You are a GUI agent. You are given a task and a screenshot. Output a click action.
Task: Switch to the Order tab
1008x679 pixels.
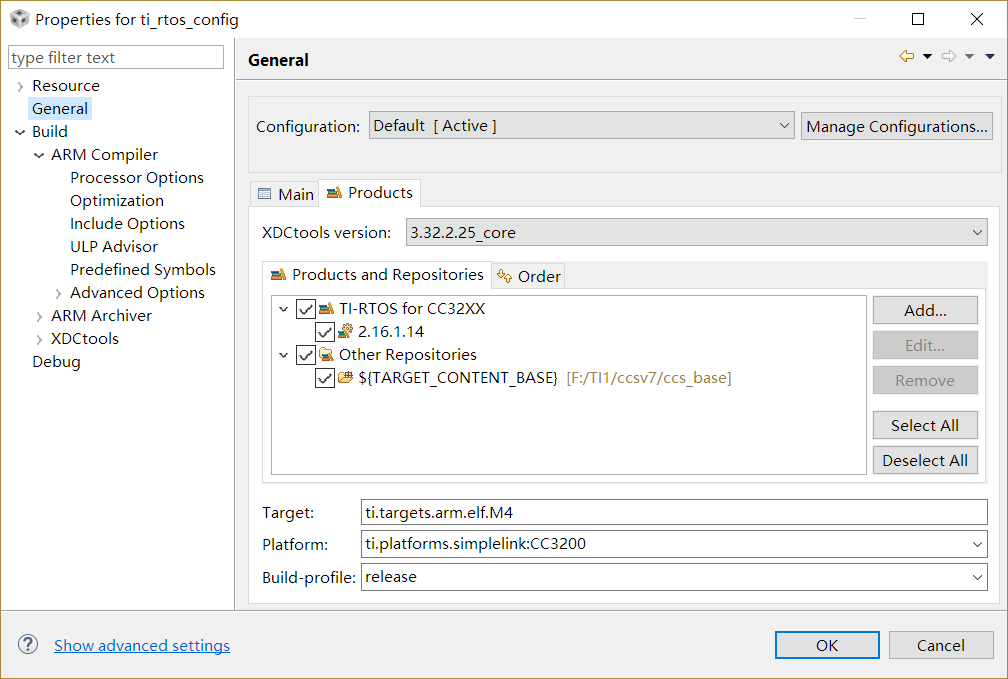530,276
